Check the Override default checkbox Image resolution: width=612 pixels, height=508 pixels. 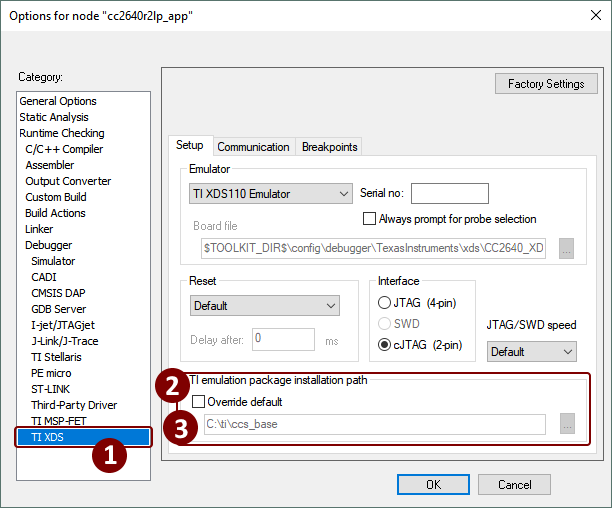click(198, 402)
